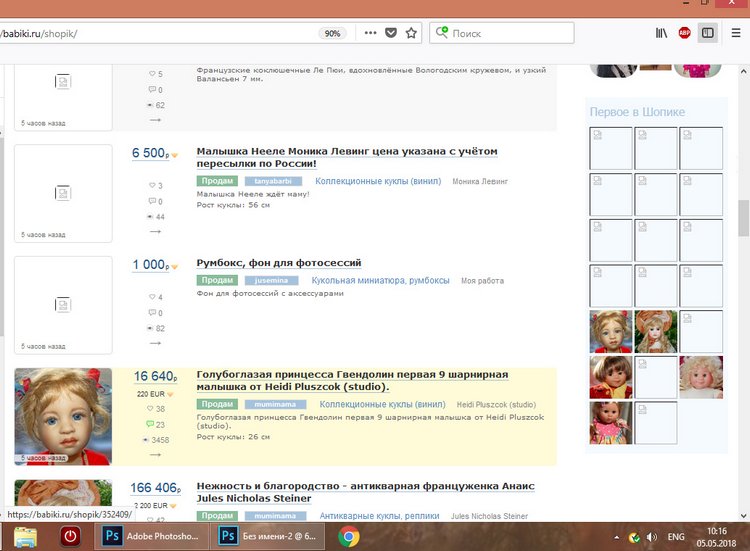Expand price dropdown arrow next to 6 500
750x551 pixels.
(x=174, y=156)
